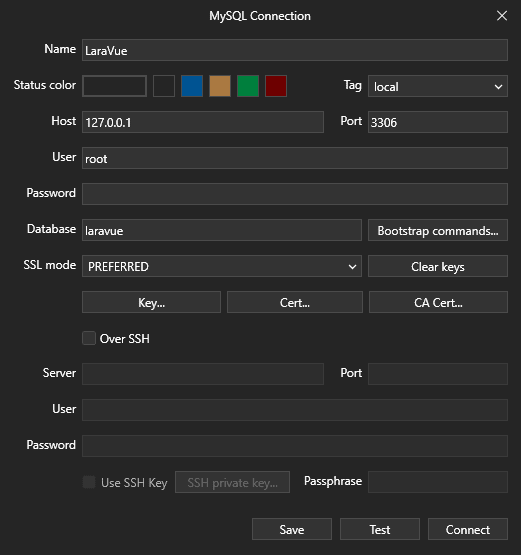Focus the SSH User field
The height and width of the screenshot is (555, 521).
coord(295,410)
